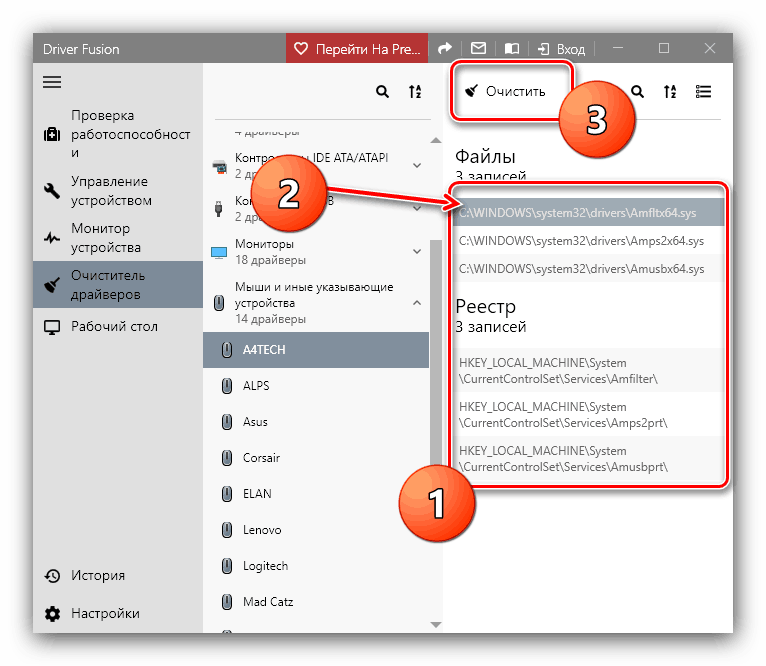Click Перейти На Premium button
766x666 pixels.
(x=357, y=48)
